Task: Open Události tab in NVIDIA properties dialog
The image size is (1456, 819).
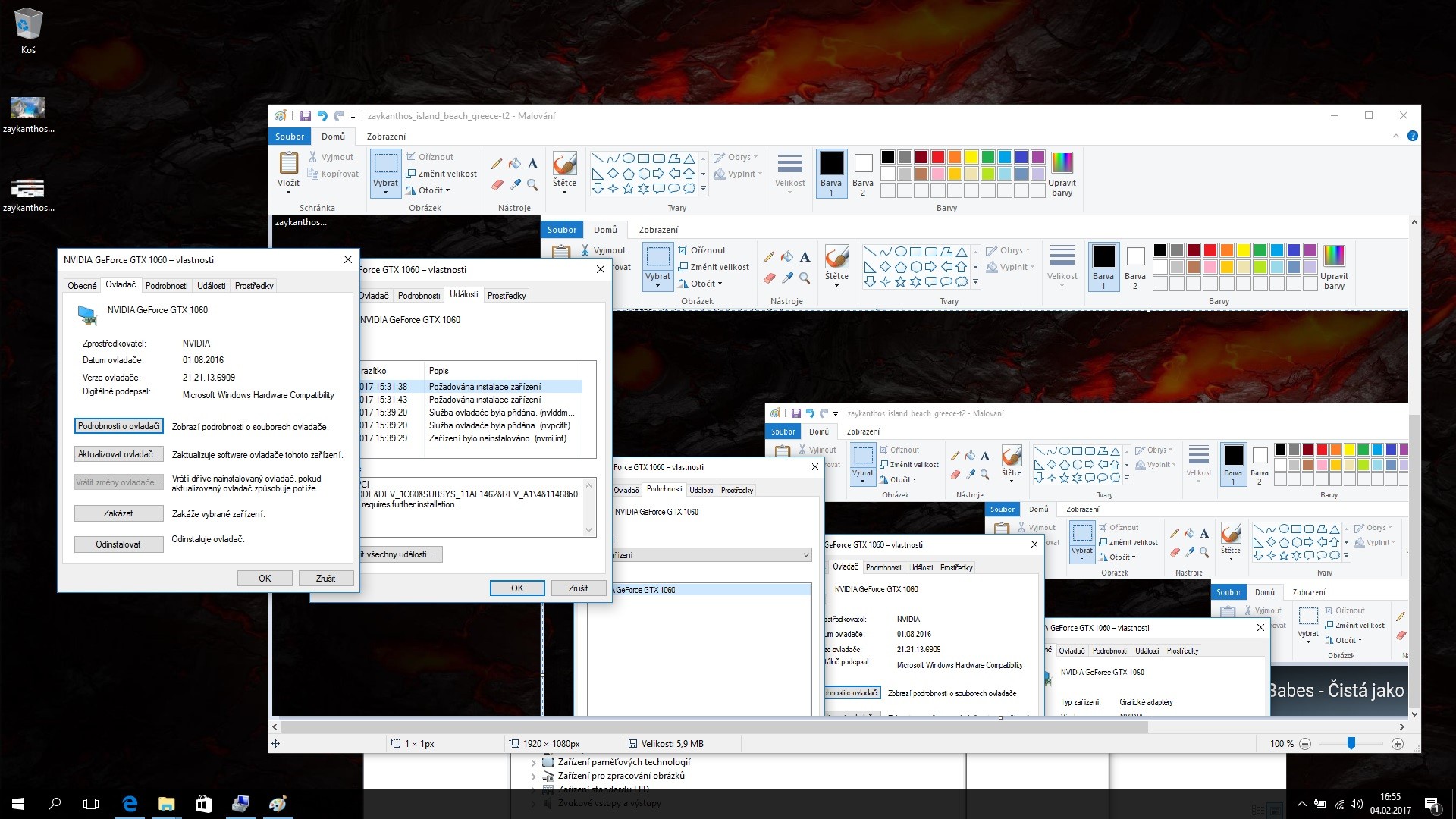Action: [x=211, y=286]
